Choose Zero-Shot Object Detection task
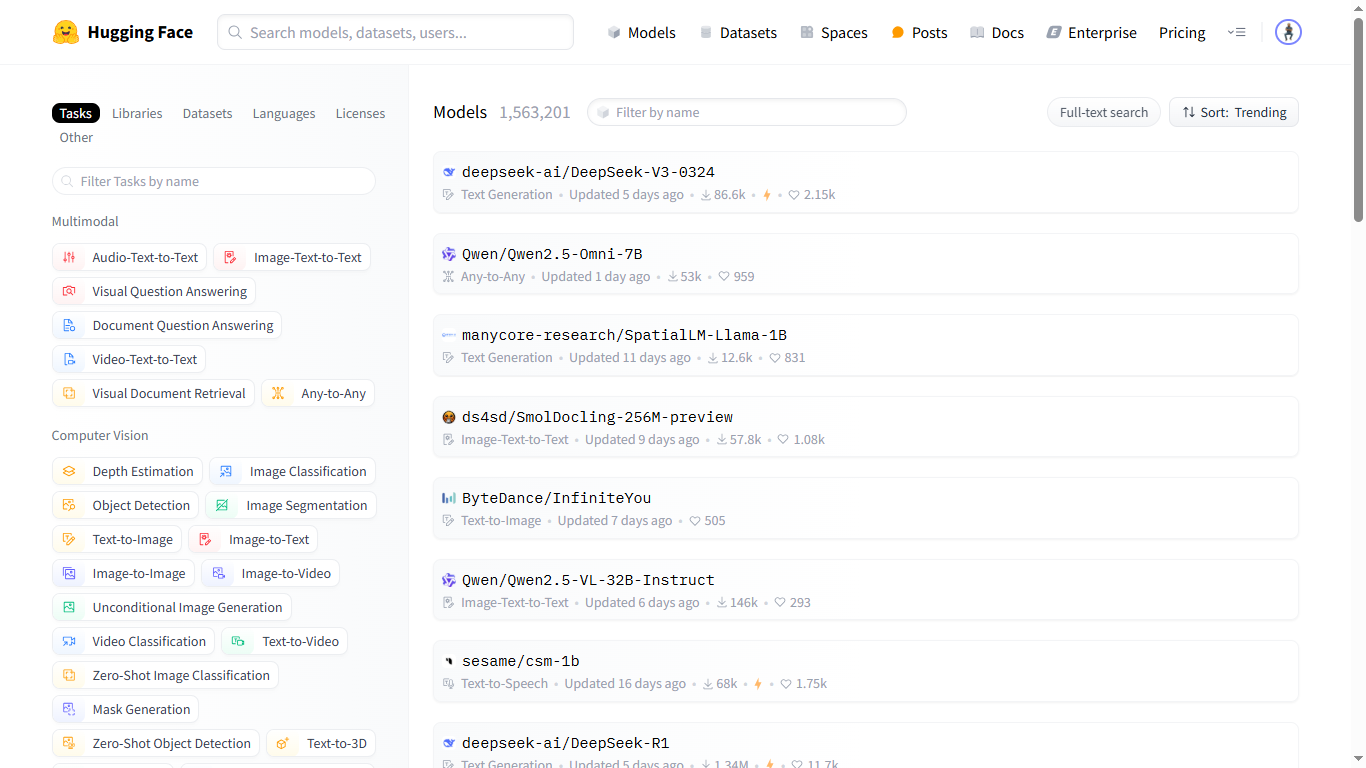The height and width of the screenshot is (768, 1366). coord(156,743)
